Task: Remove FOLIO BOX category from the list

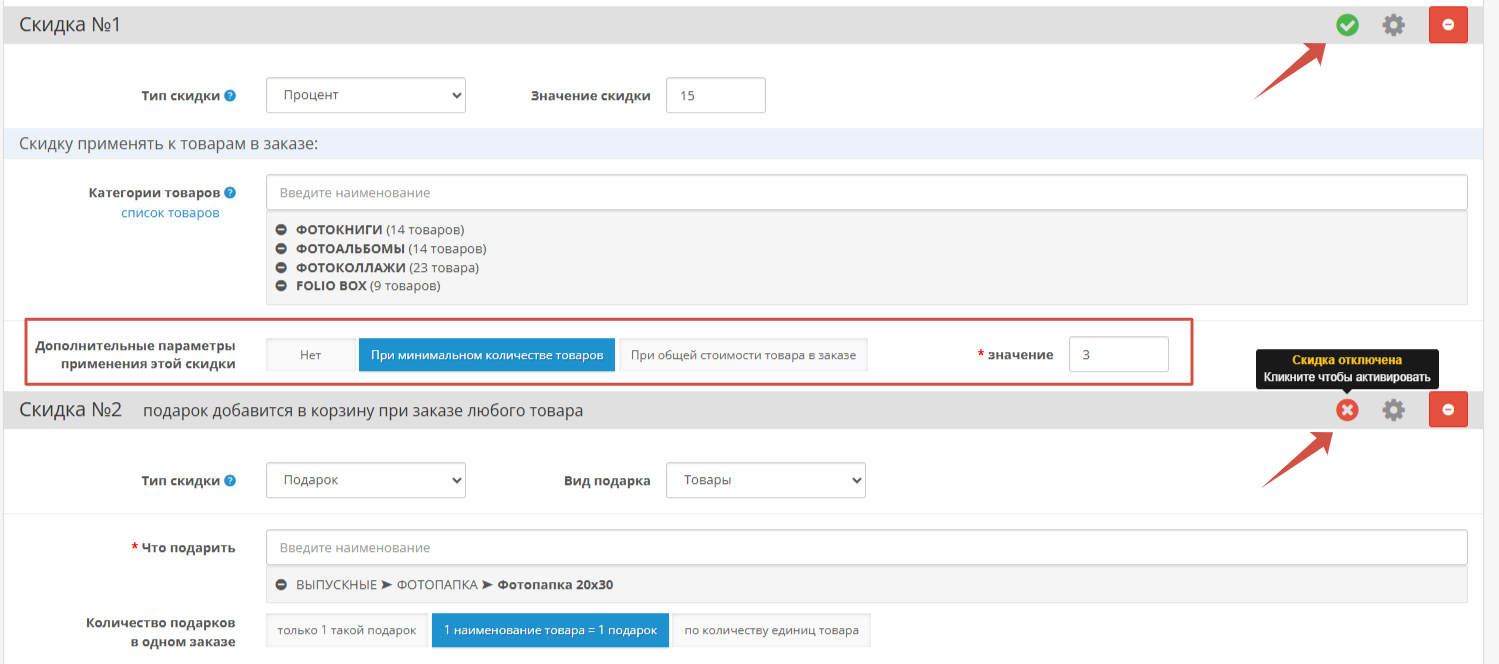Action: pos(282,286)
